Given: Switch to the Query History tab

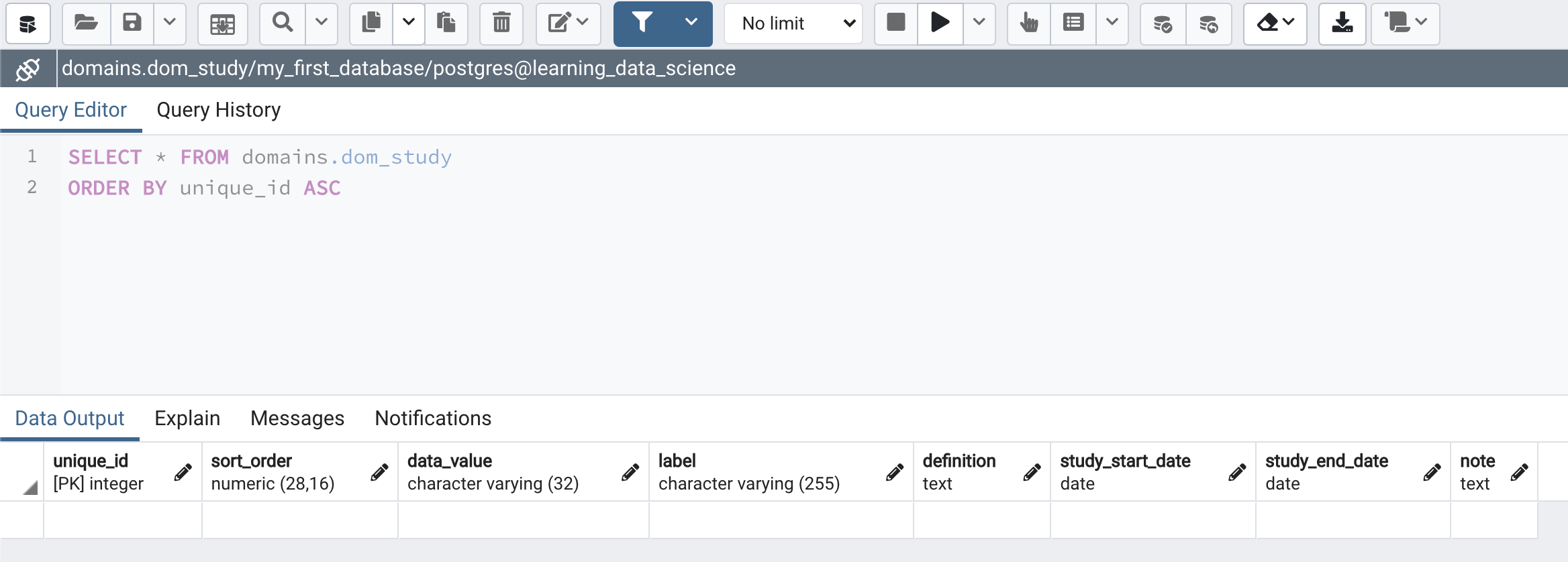Looking at the screenshot, I should click(x=218, y=110).
